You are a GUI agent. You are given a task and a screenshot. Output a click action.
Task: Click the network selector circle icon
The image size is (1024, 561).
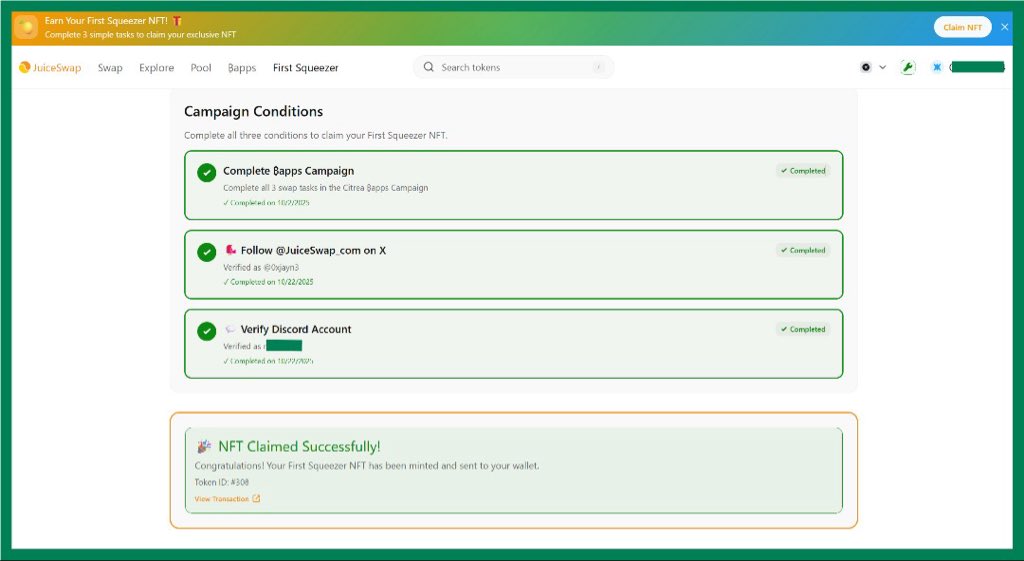866,67
